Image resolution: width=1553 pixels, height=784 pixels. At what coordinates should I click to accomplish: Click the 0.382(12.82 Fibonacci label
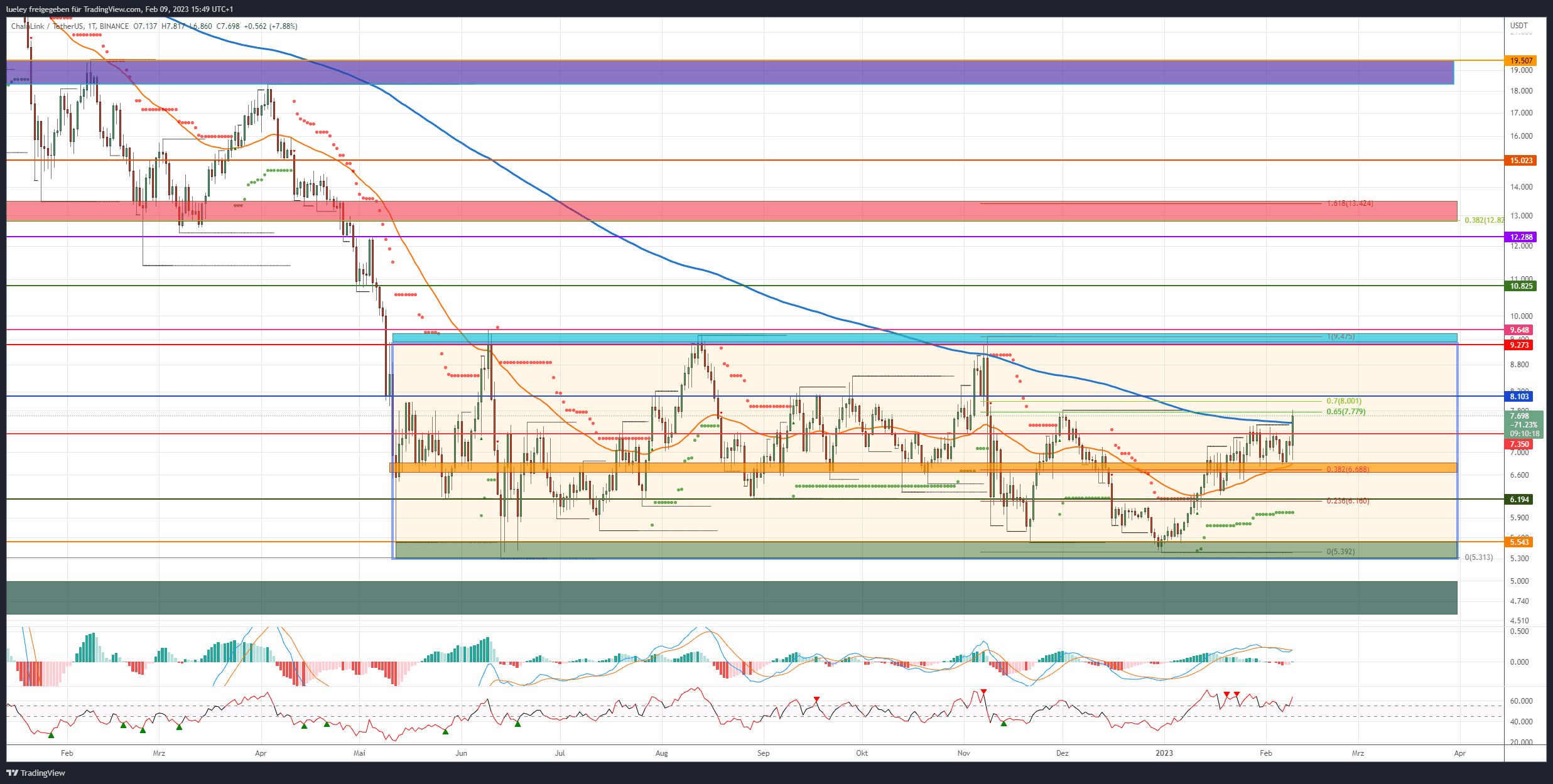[1485, 220]
